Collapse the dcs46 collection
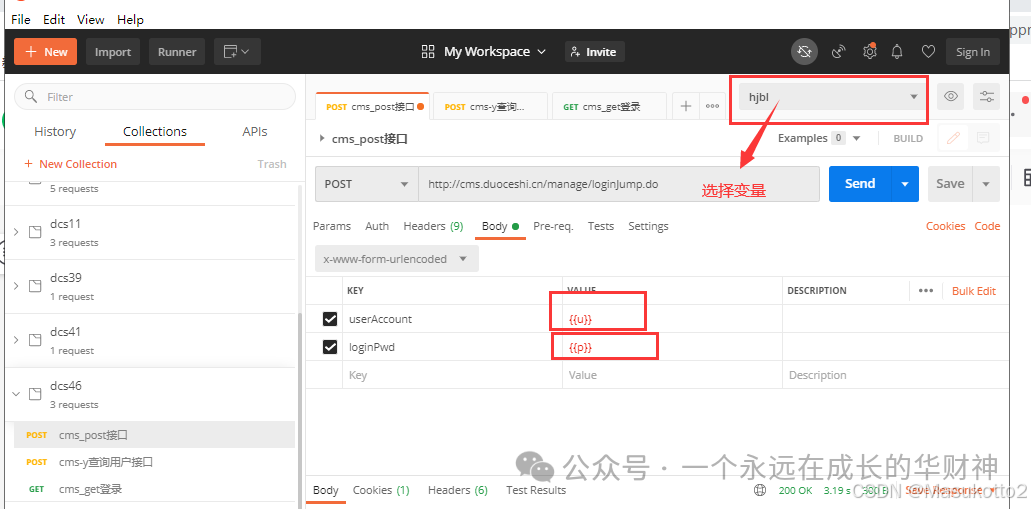The image size is (1031, 509). click(16, 393)
